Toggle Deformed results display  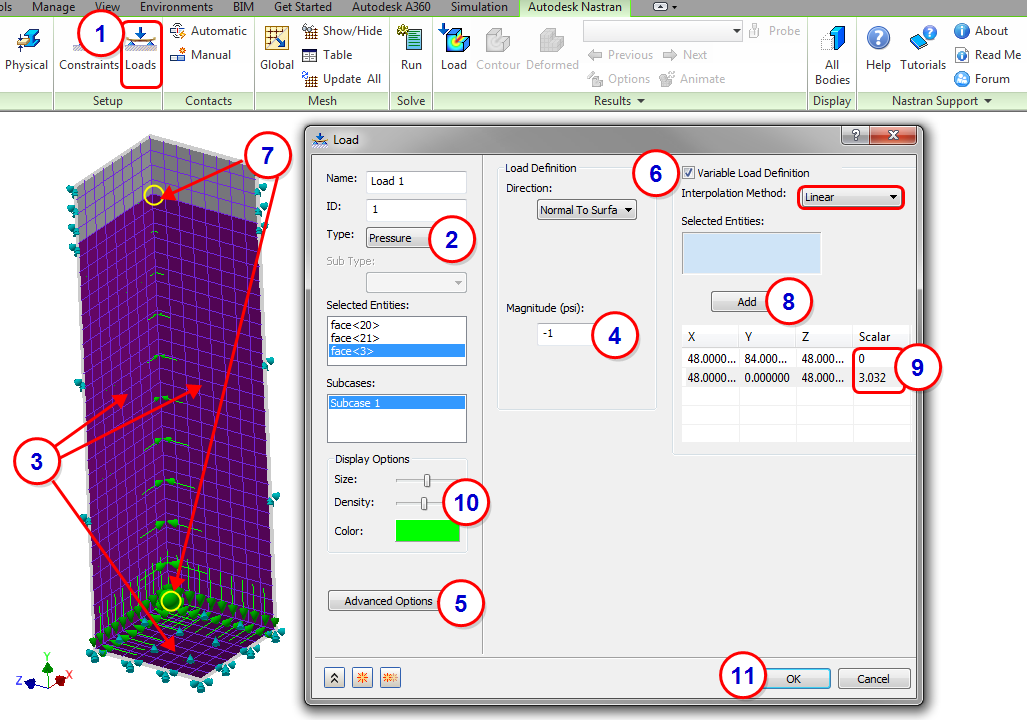click(x=552, y=49)
